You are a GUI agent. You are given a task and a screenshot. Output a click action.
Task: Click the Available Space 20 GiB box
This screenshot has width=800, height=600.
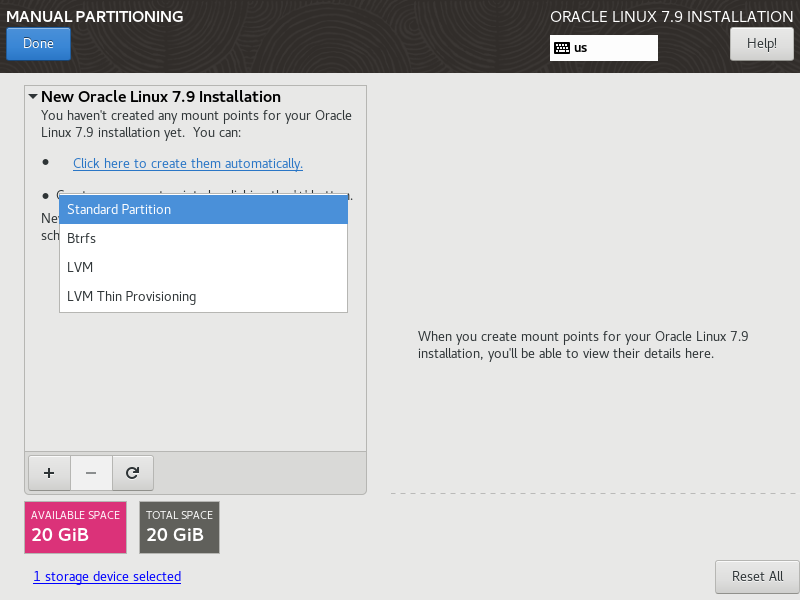tap(76, 527)
